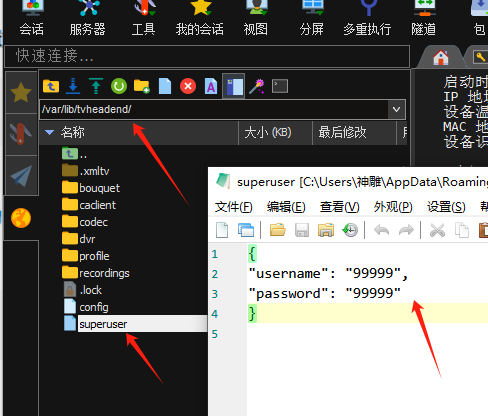Select the profile folder
Screen dimensions: 488x416
pyautogui.click(x=86, y=256)
